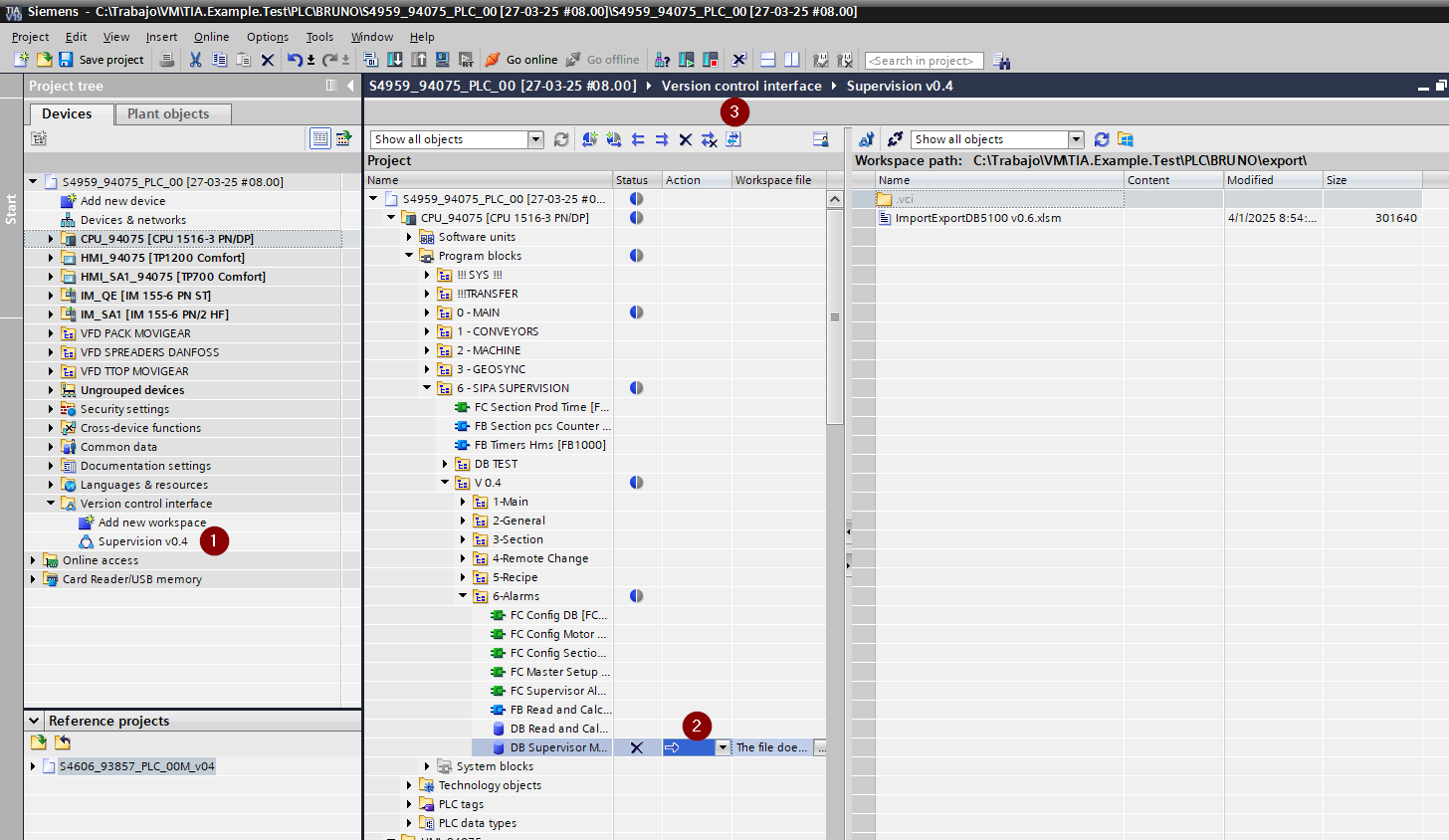Collapse the Project tree panel arrow
Viewport: 1449px width, 840px height.
[350, 86]
